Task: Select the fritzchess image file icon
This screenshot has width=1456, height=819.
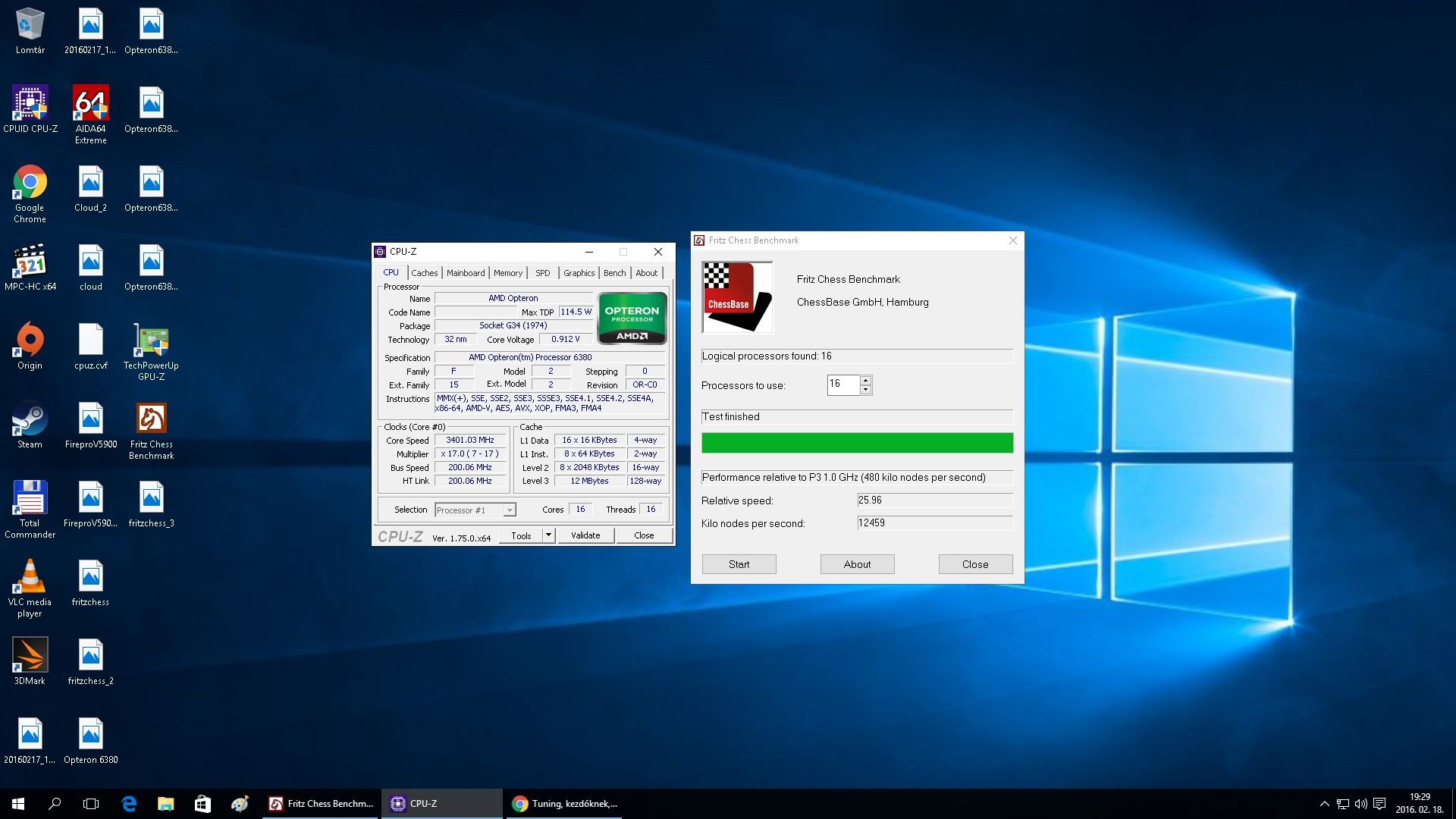Action: coord(91,582)
